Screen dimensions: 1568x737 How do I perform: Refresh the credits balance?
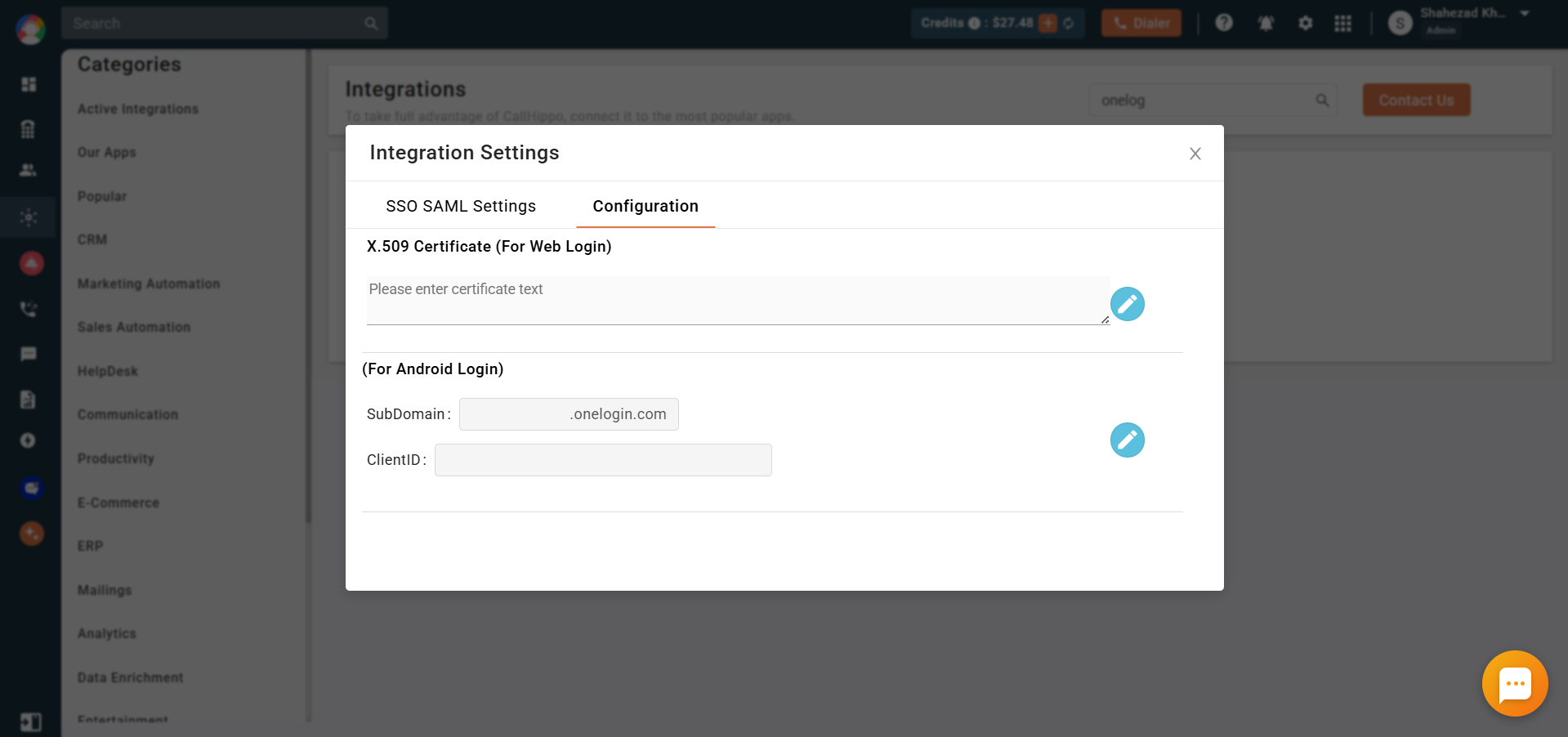[1069, 23]
